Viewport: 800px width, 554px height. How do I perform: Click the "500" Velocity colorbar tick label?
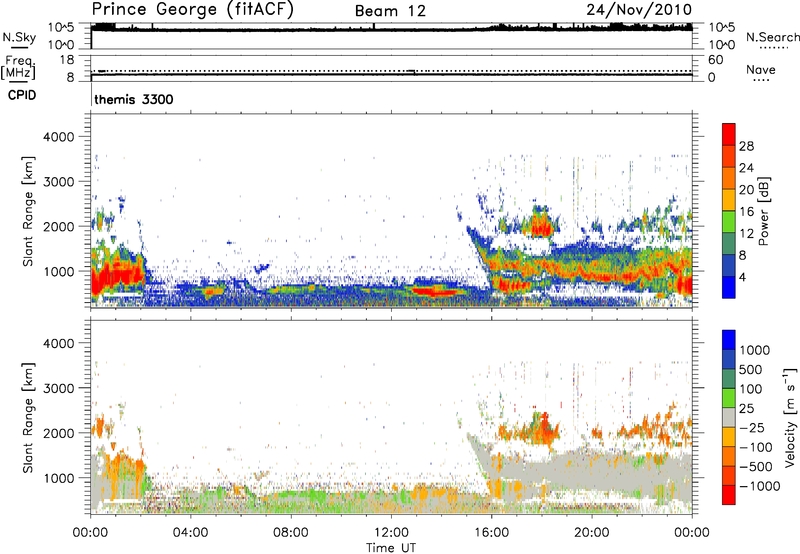pos(751,370)
